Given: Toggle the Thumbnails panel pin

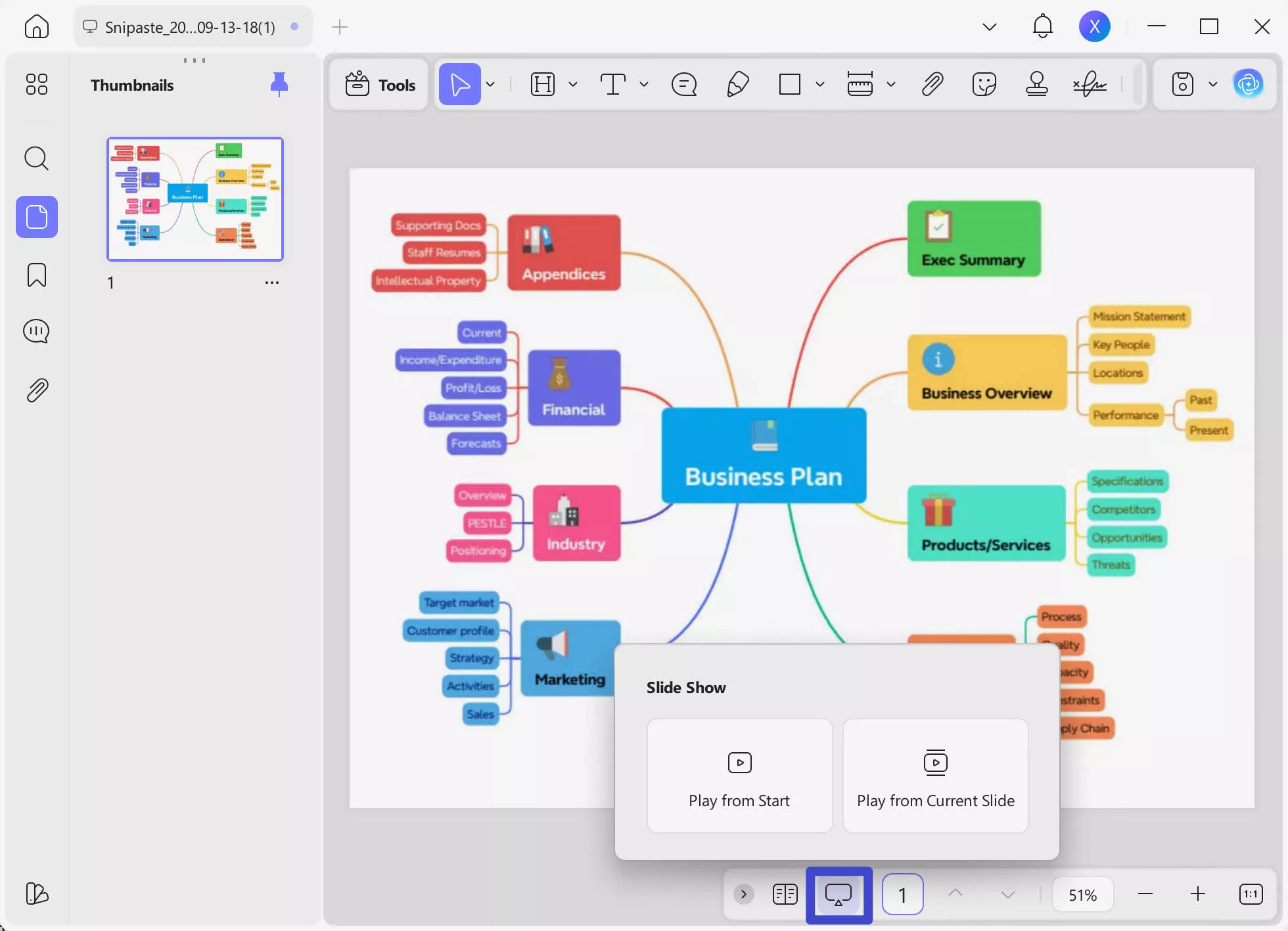Looking at the screenshot, I should (x=279, y=84).
